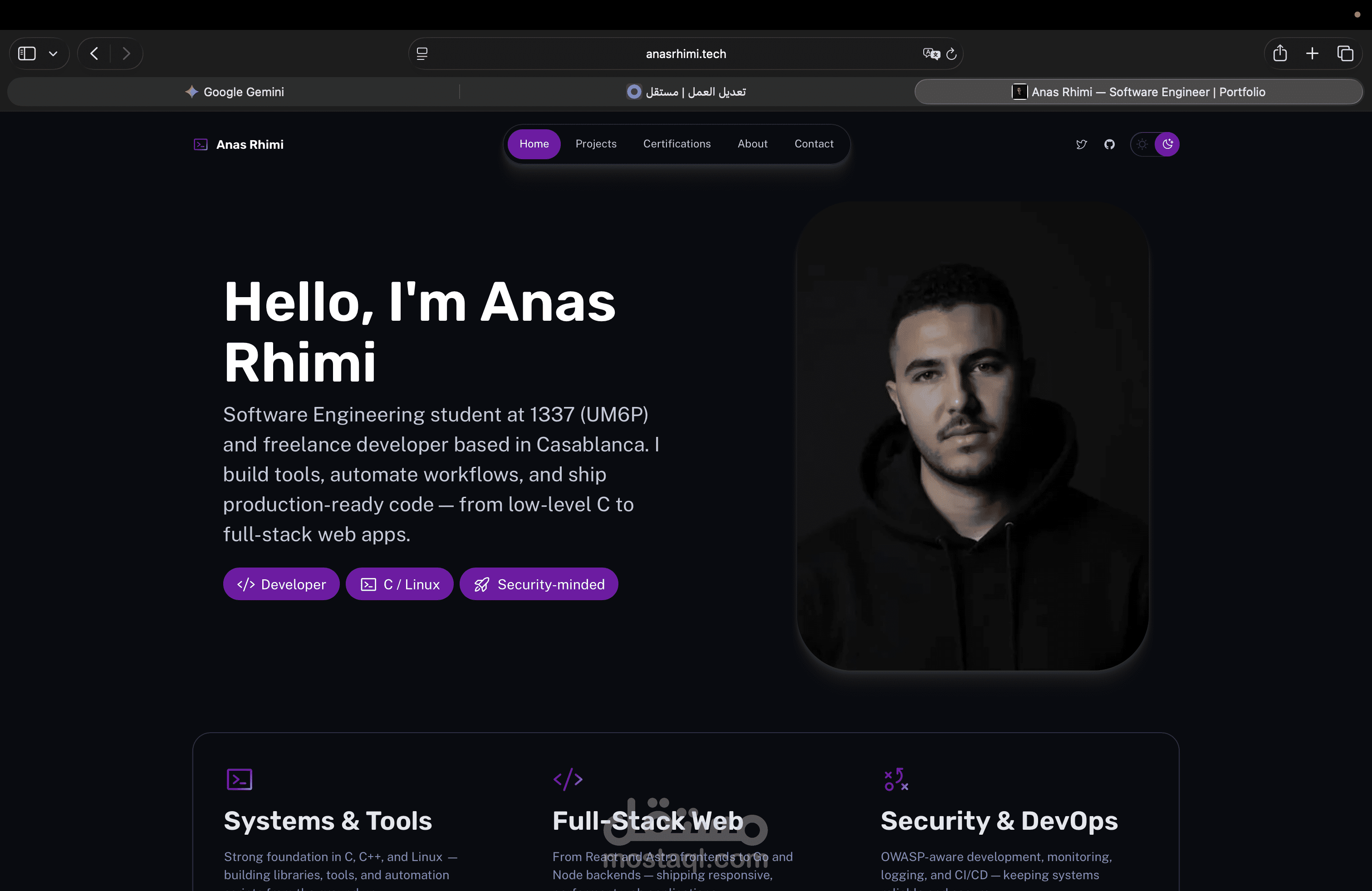Screen dimensions: 1372x891
Task: Reload the page with refresh icon
Action: click(952, 54)
